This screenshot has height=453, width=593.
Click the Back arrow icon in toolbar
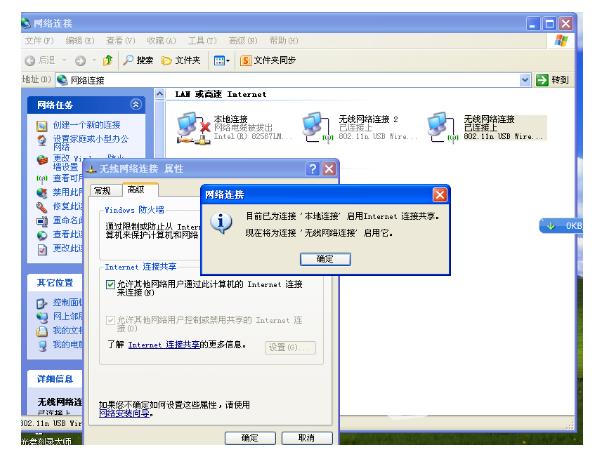click(30, 61)
